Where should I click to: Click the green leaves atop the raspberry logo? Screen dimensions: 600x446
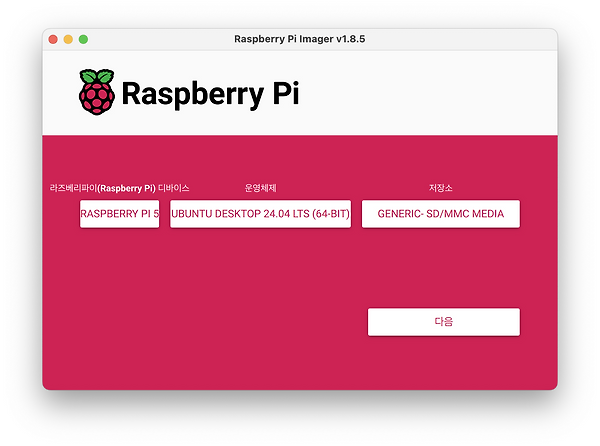(x=96, y=76)
